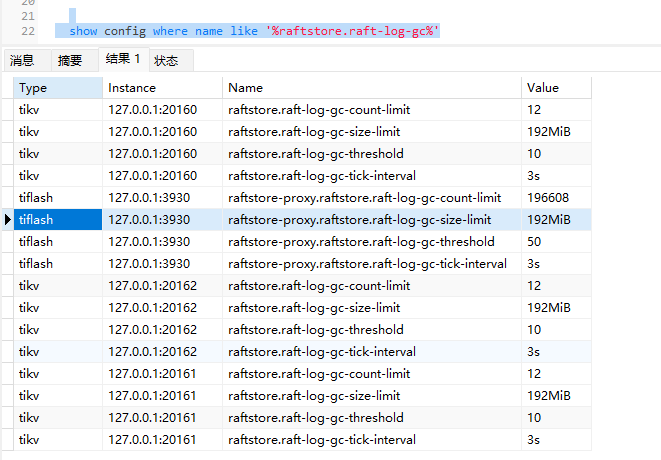
Task: Click the Instance column header
Action: [x=162, y=88]
